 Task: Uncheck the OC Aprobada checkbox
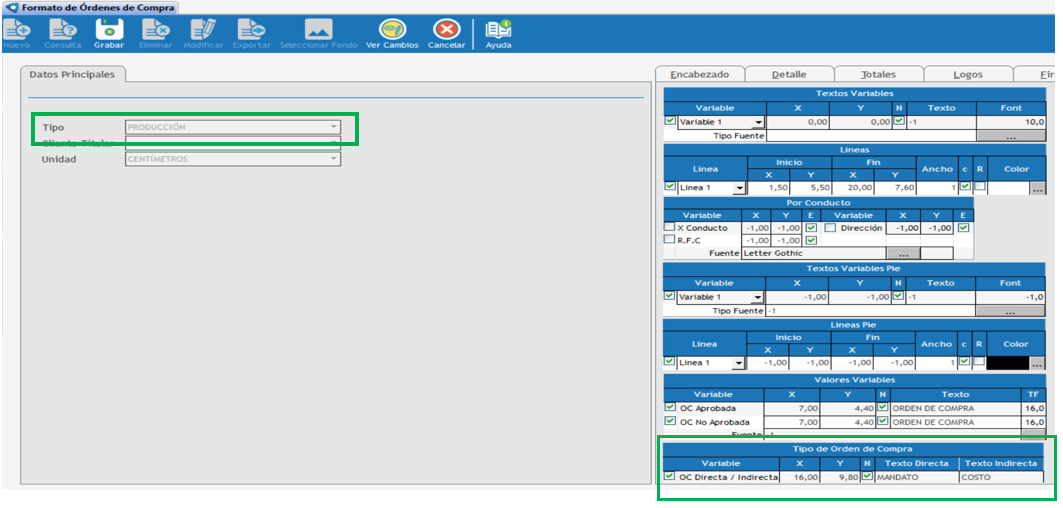[x=670, y=408]
